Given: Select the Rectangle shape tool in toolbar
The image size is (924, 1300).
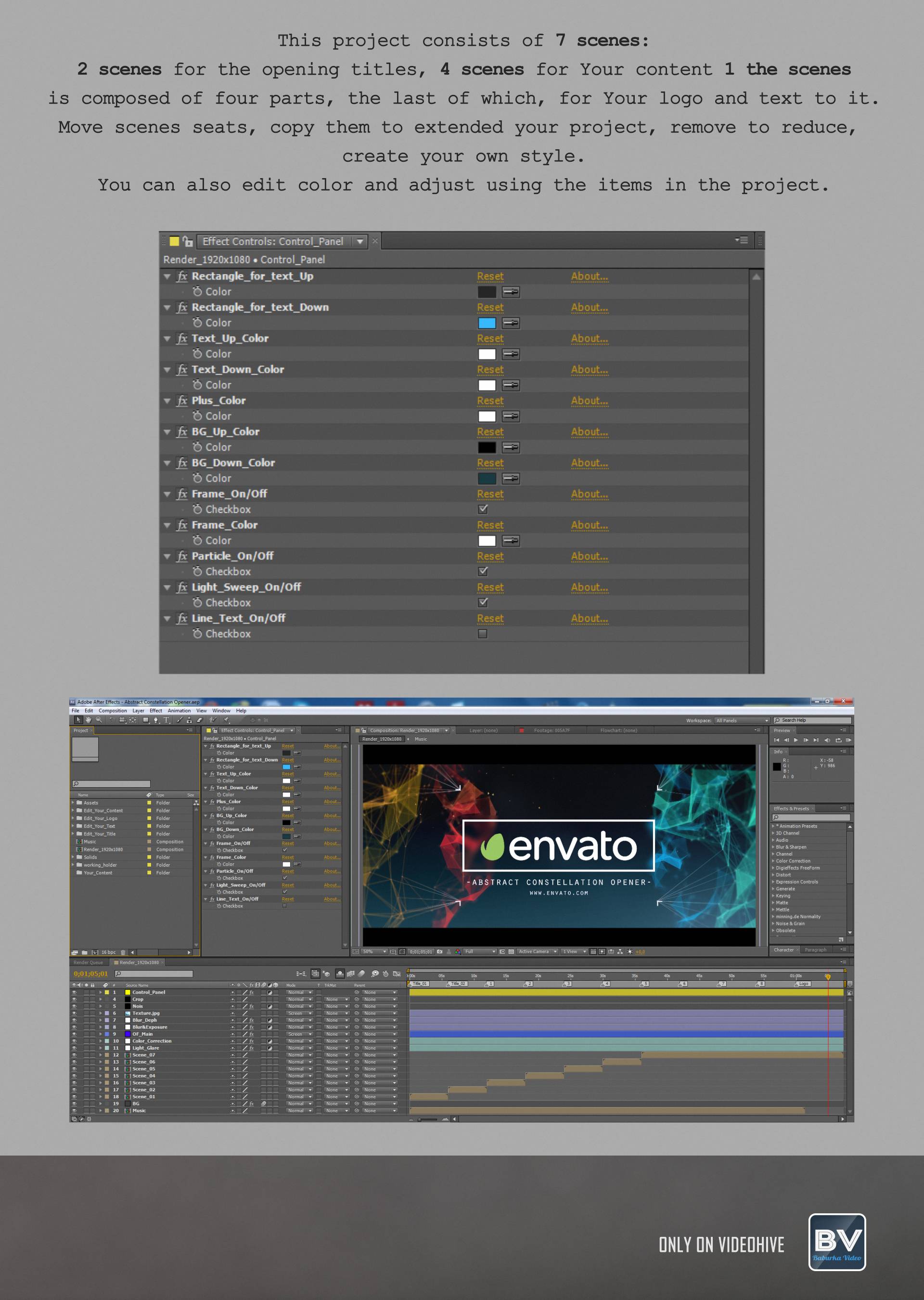Looking at the screenshot, I should point(146,720).
